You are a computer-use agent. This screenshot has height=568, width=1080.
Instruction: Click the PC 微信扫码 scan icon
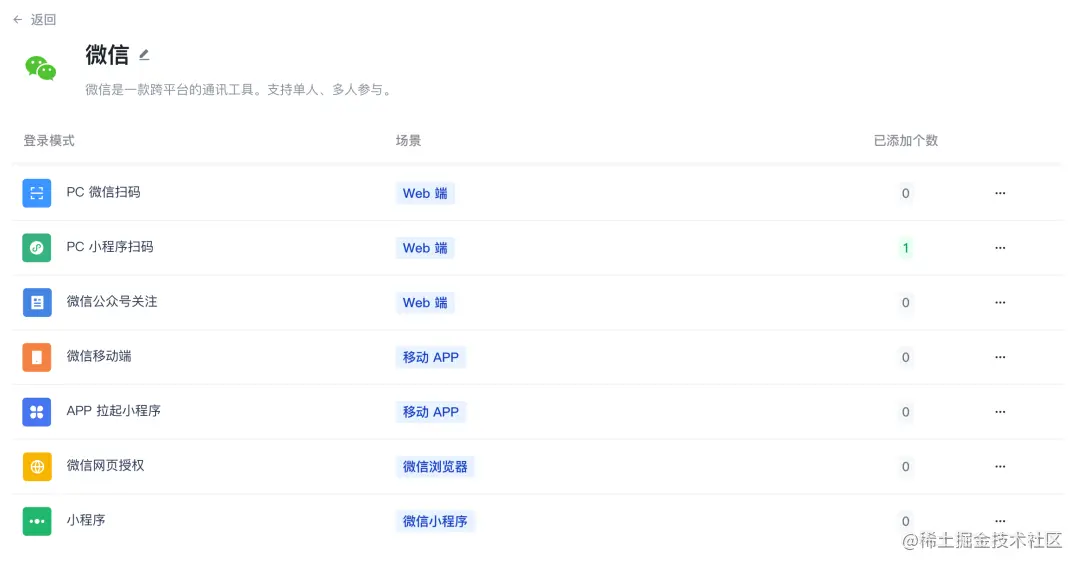tap(37, 193)
